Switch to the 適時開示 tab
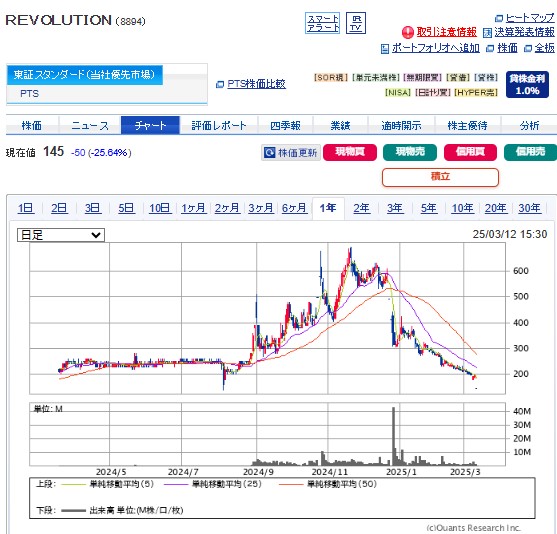 point(401,125)
